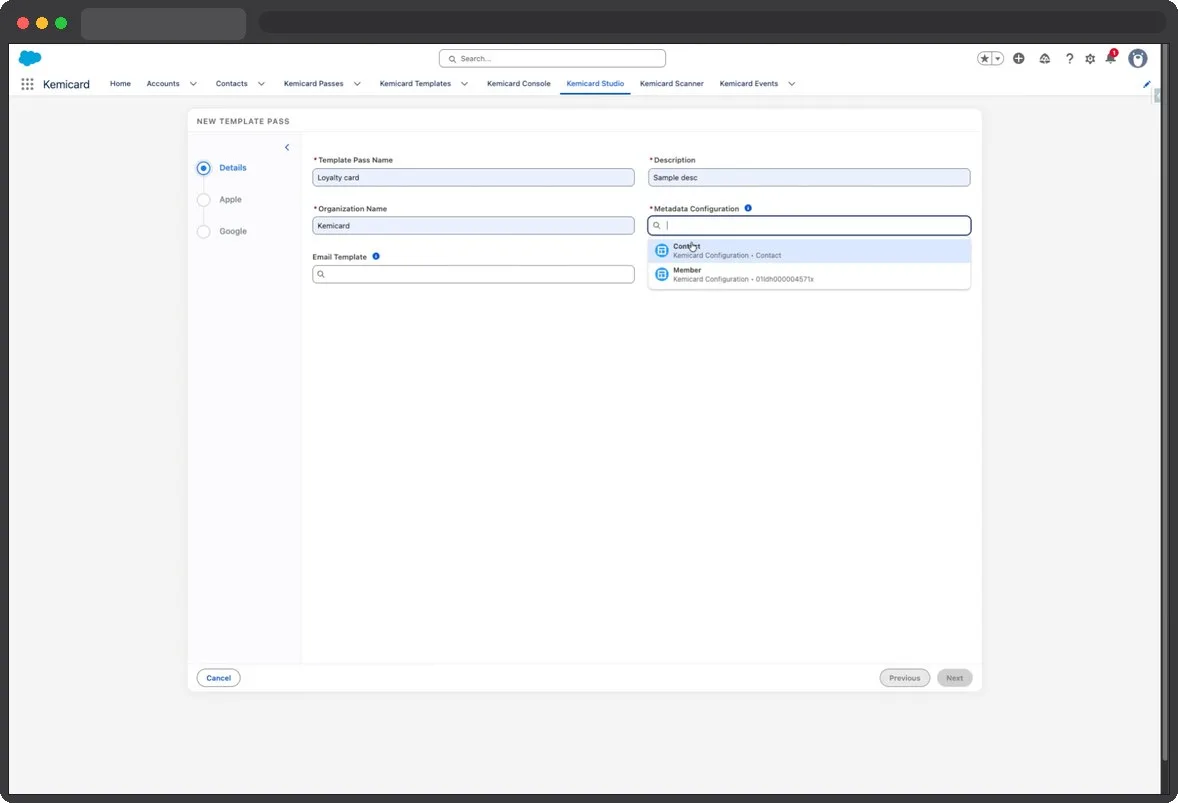Screen dimensions: 1178x803
Task: Click the Metadata Configuration info icon
Action: coord(748,208)
